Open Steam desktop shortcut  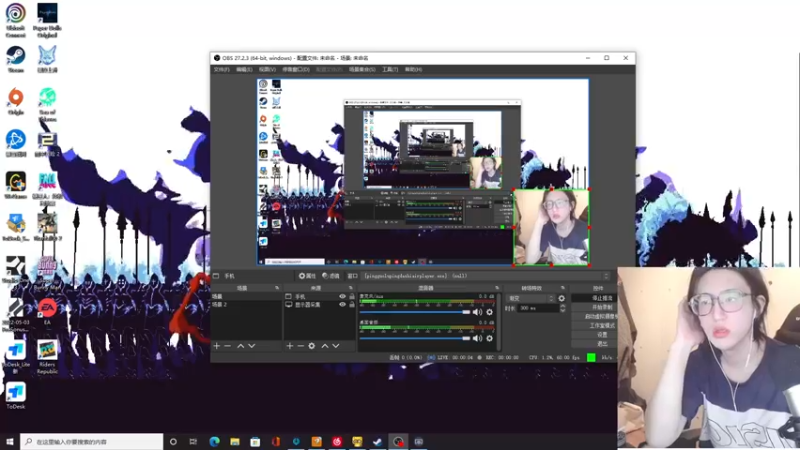click(x=16, y=60)
